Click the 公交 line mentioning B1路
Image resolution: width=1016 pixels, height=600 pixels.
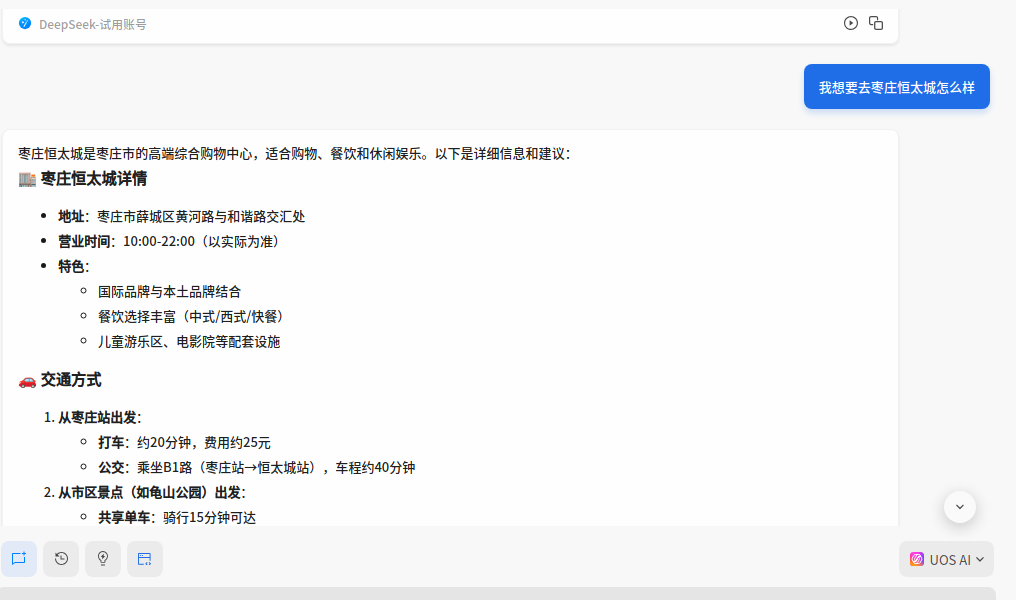[x=257, y=467]
